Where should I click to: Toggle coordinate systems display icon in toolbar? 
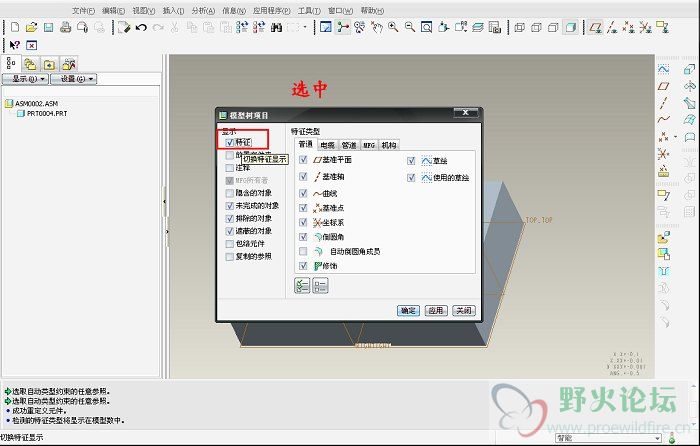coord(645,28)
